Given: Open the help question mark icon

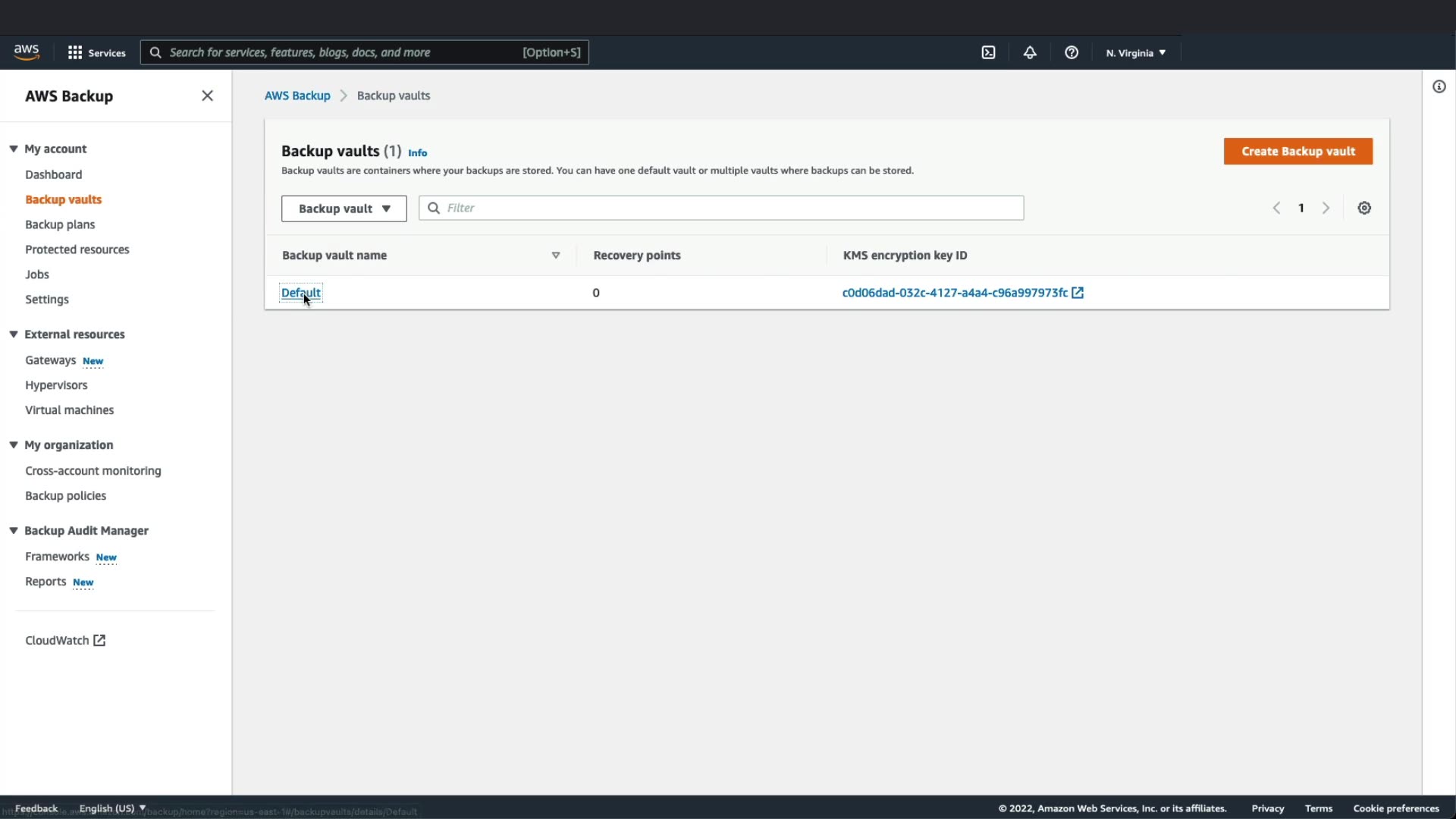Looking at the screenshot, I should tap(1072, 52).
